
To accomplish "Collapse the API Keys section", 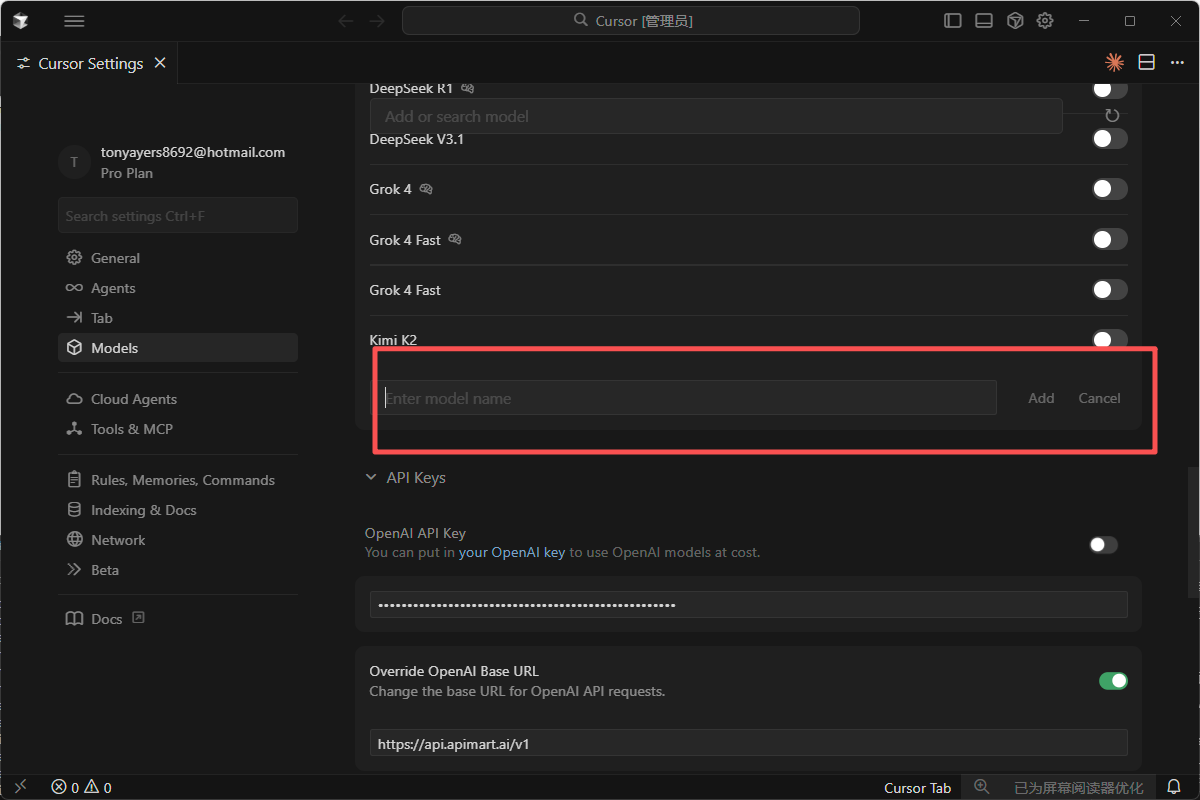I will [x=405, y=478].
